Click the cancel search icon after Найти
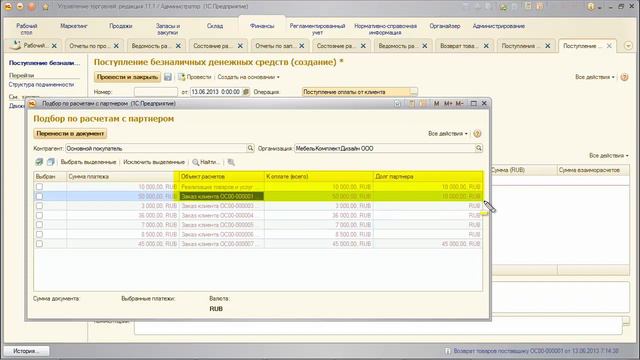 coord(231,162)
